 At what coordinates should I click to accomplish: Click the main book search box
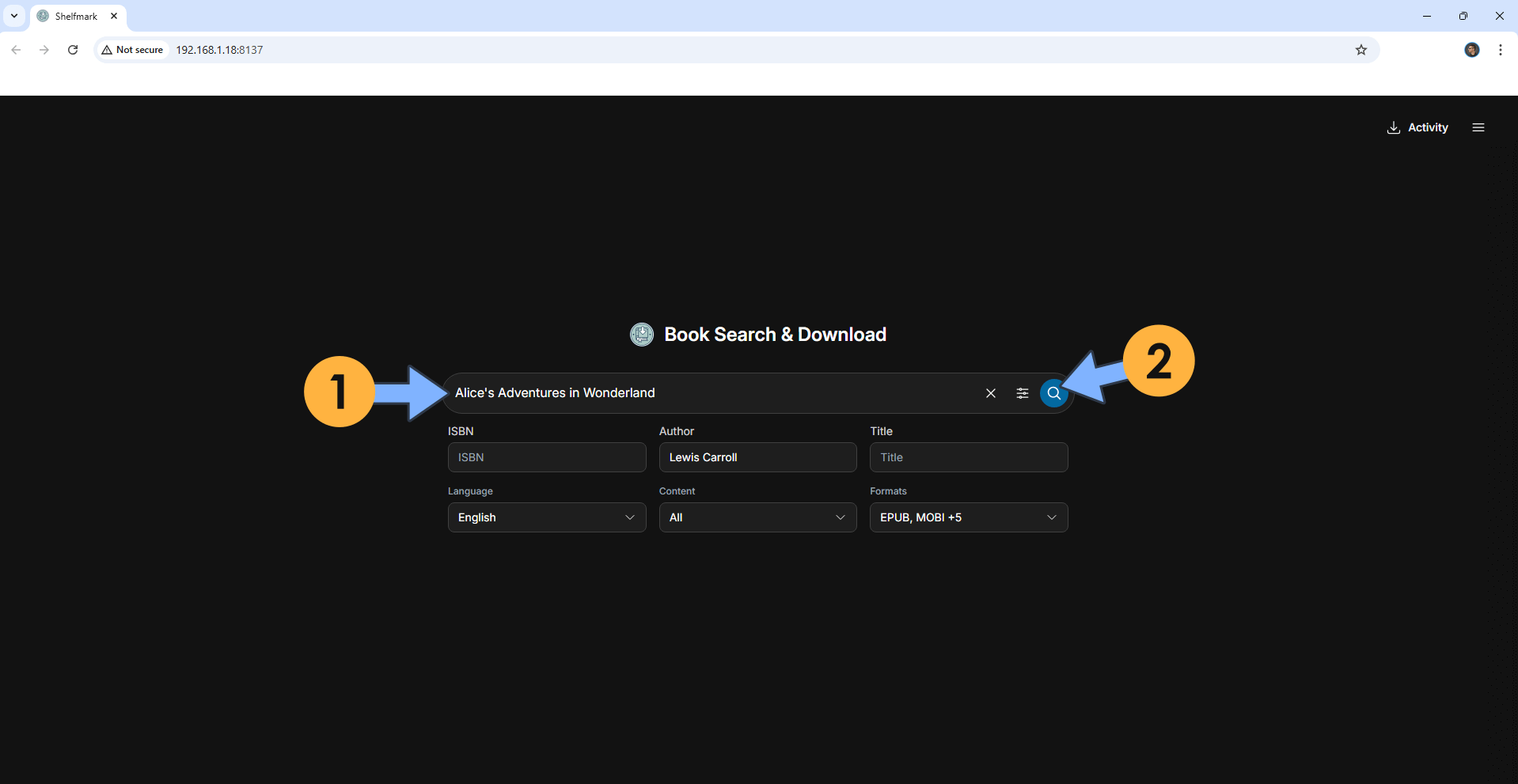[712, 393]
